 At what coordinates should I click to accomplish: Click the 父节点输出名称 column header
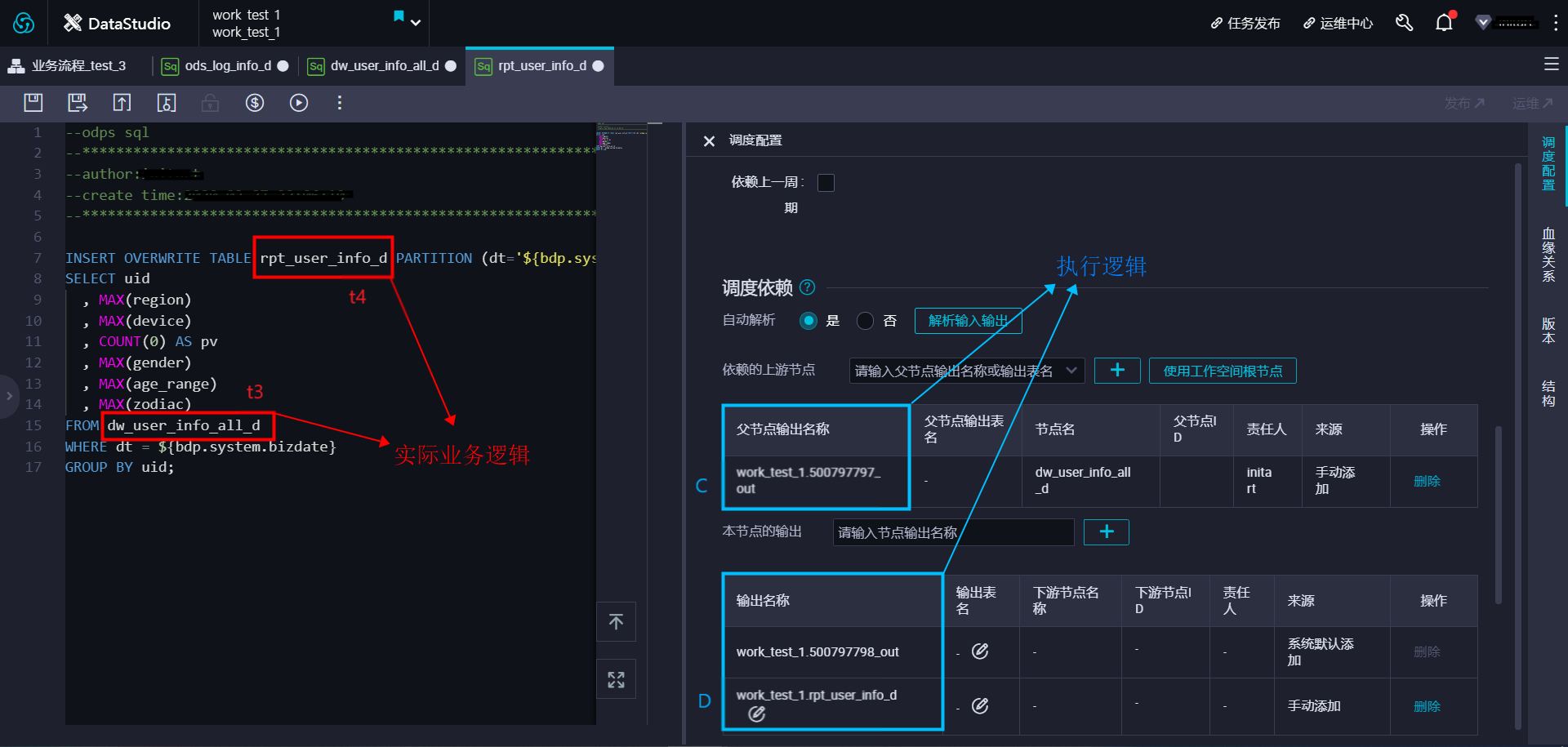(815, 429)
